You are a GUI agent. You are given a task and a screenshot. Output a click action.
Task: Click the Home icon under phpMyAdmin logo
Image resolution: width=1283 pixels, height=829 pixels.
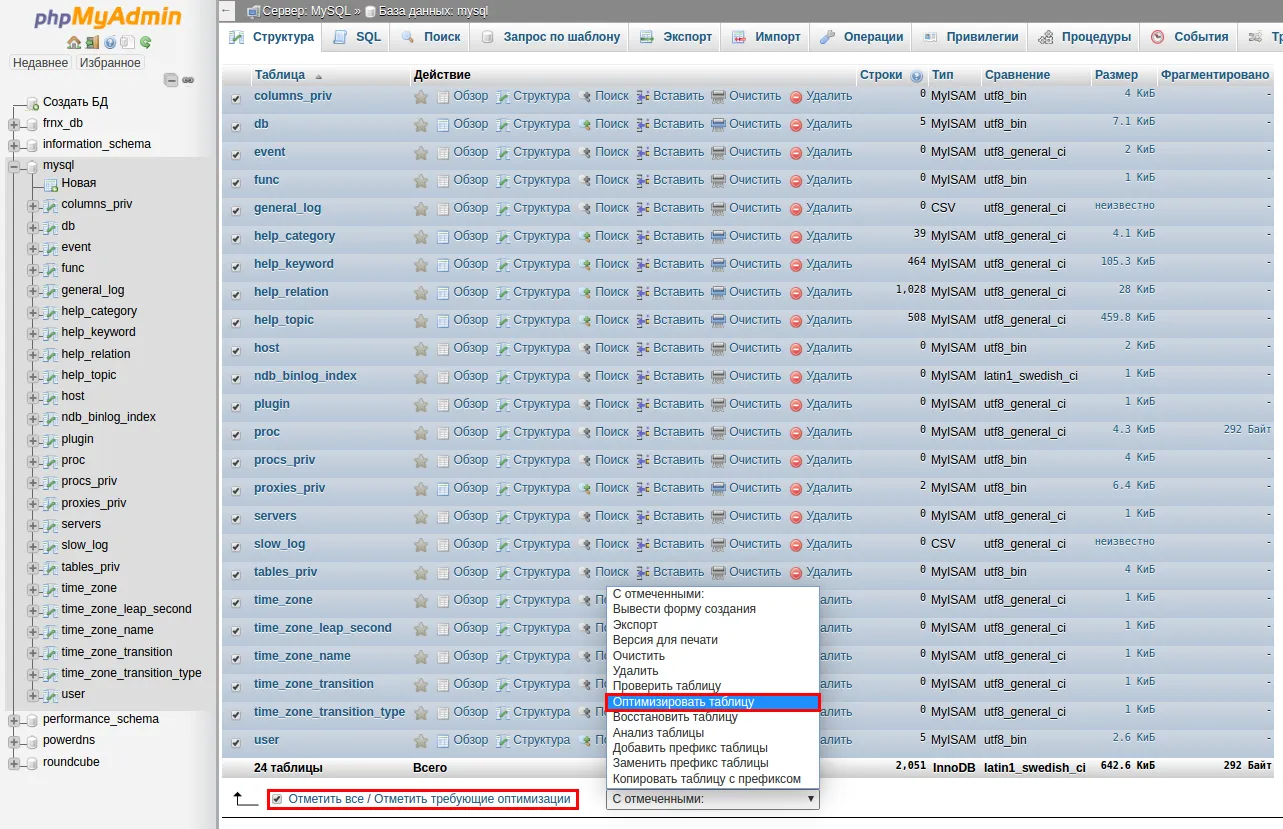pos(74,43)
